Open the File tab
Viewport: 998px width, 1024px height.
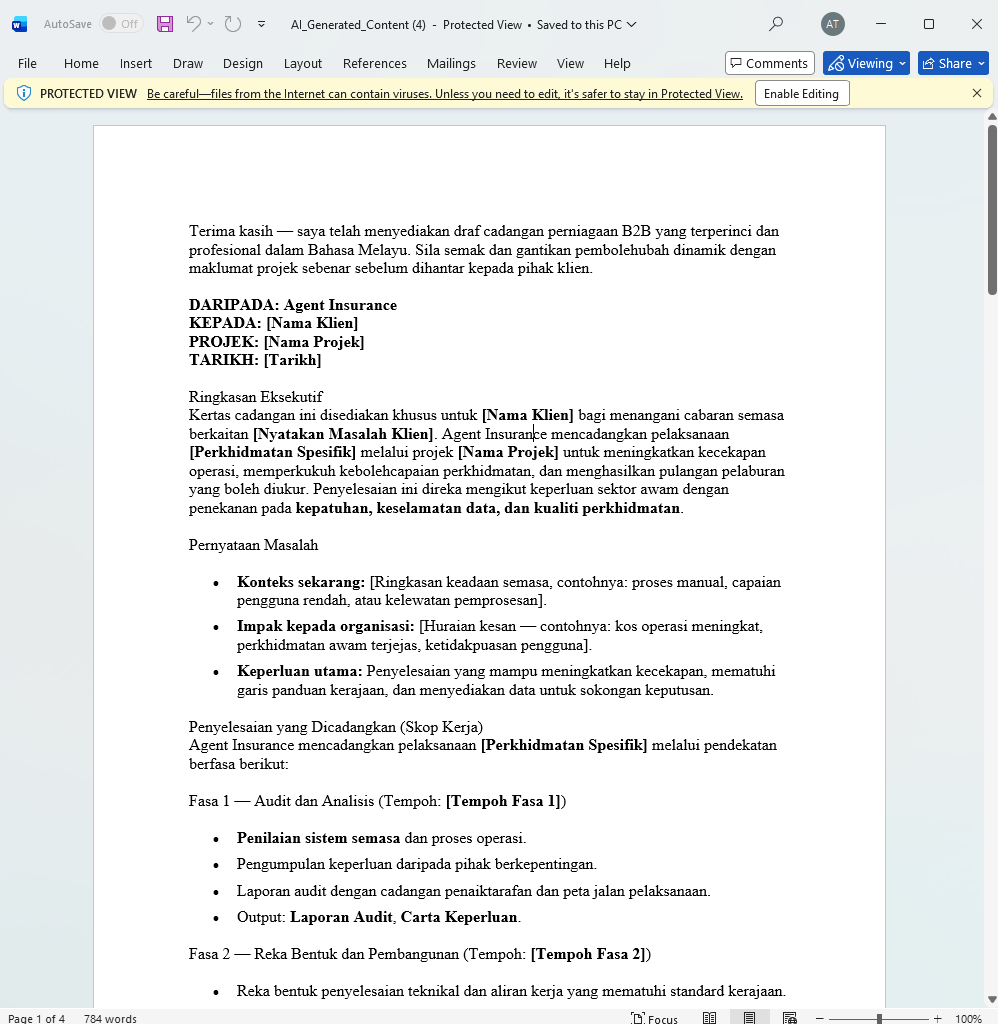point(27,63)
